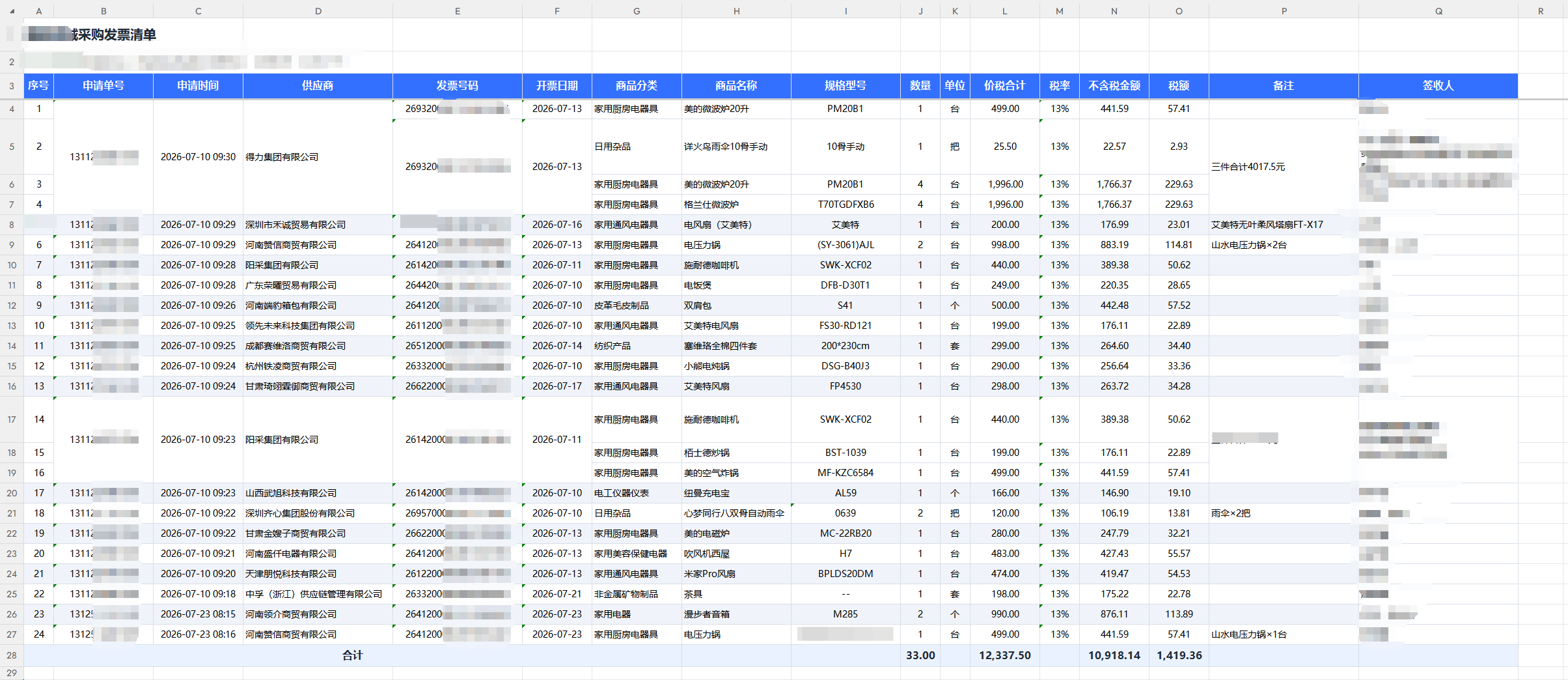The width and height of the screenshot is (1568, 680).
Task: Select product cell 小熊电炖锅
Action: [x=736, y=366]
